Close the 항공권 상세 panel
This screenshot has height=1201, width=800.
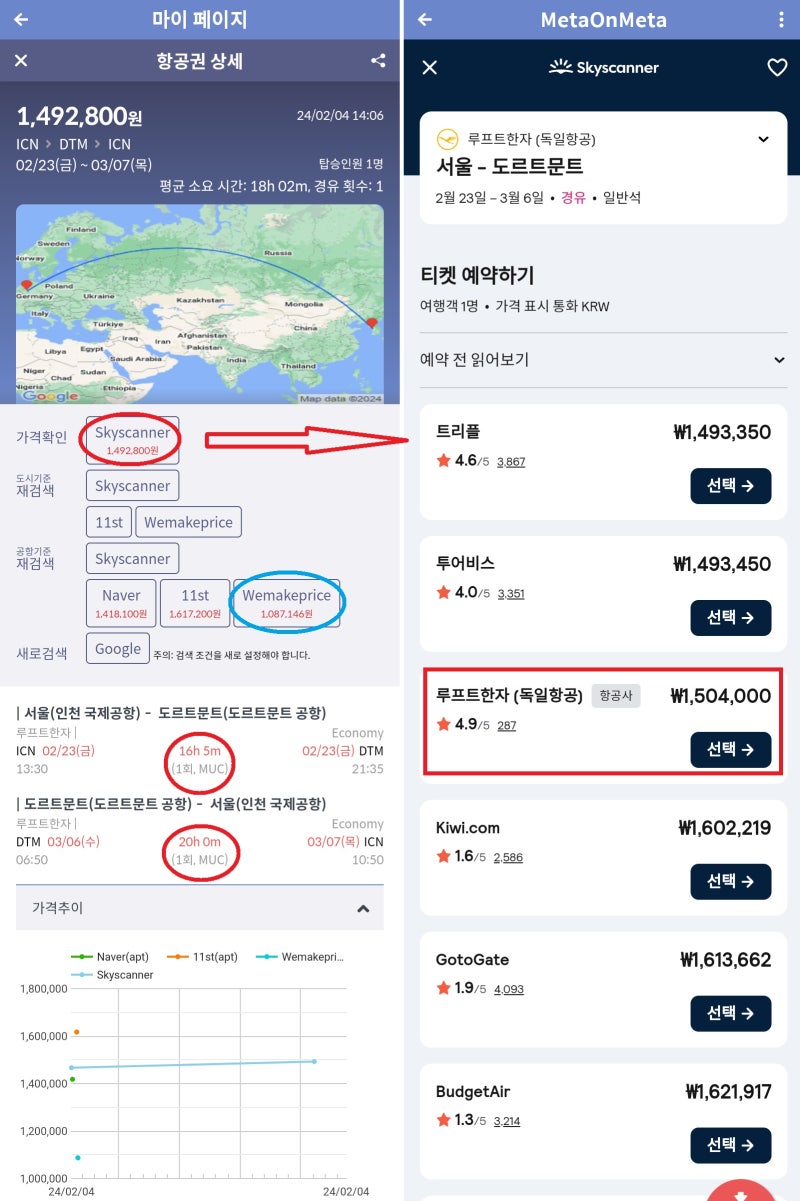coord(21,61)
